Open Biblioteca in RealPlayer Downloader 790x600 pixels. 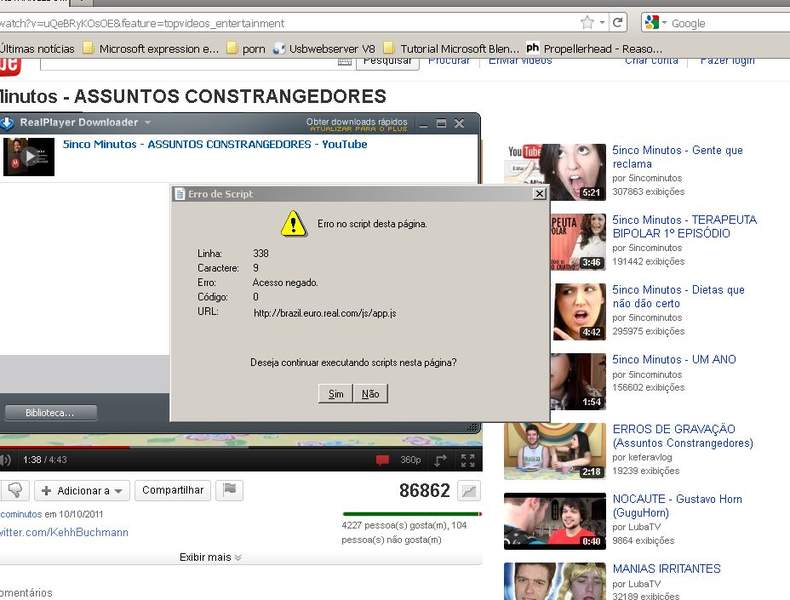(50, 413)
